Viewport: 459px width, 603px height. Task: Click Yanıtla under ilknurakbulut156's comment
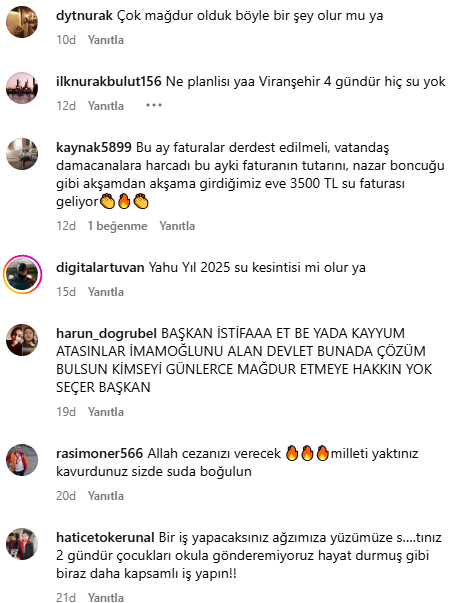(x=106, y=106)
